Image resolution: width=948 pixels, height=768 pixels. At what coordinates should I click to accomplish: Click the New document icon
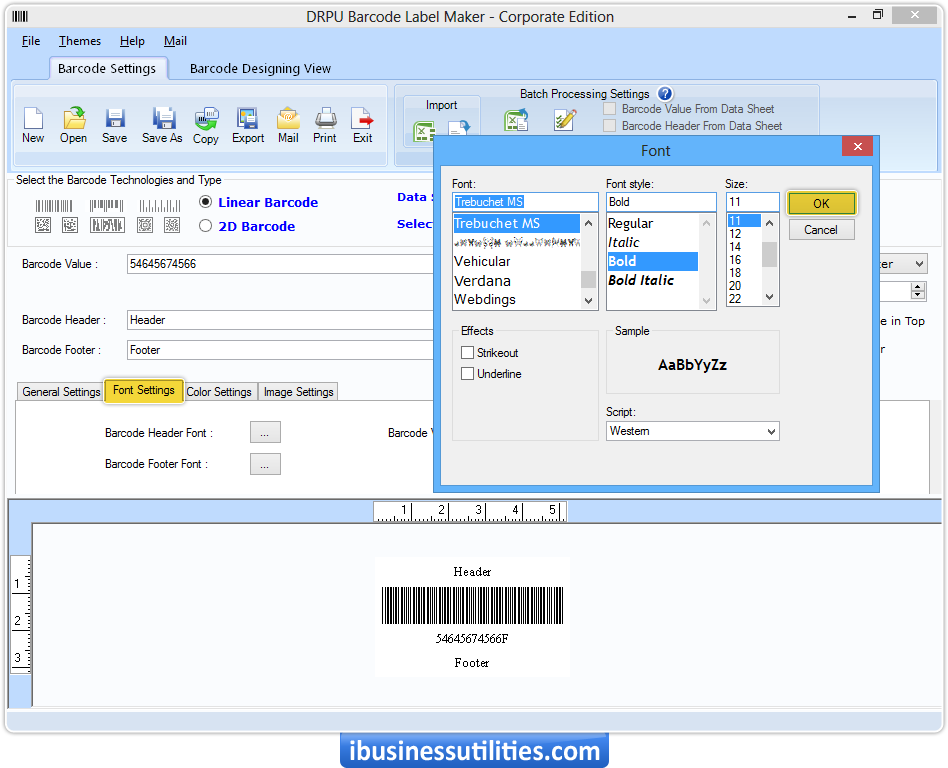coord(33,119)
